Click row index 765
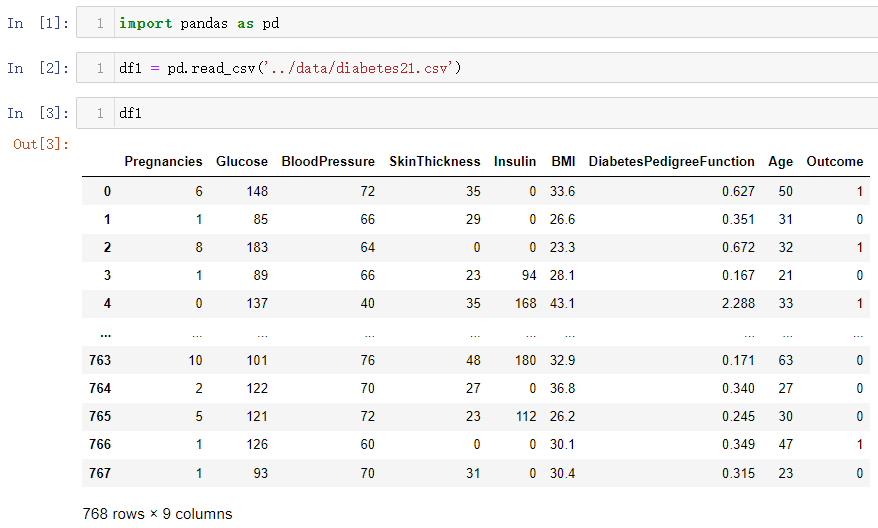Screen dimensions: 878x528 [100, 417]
